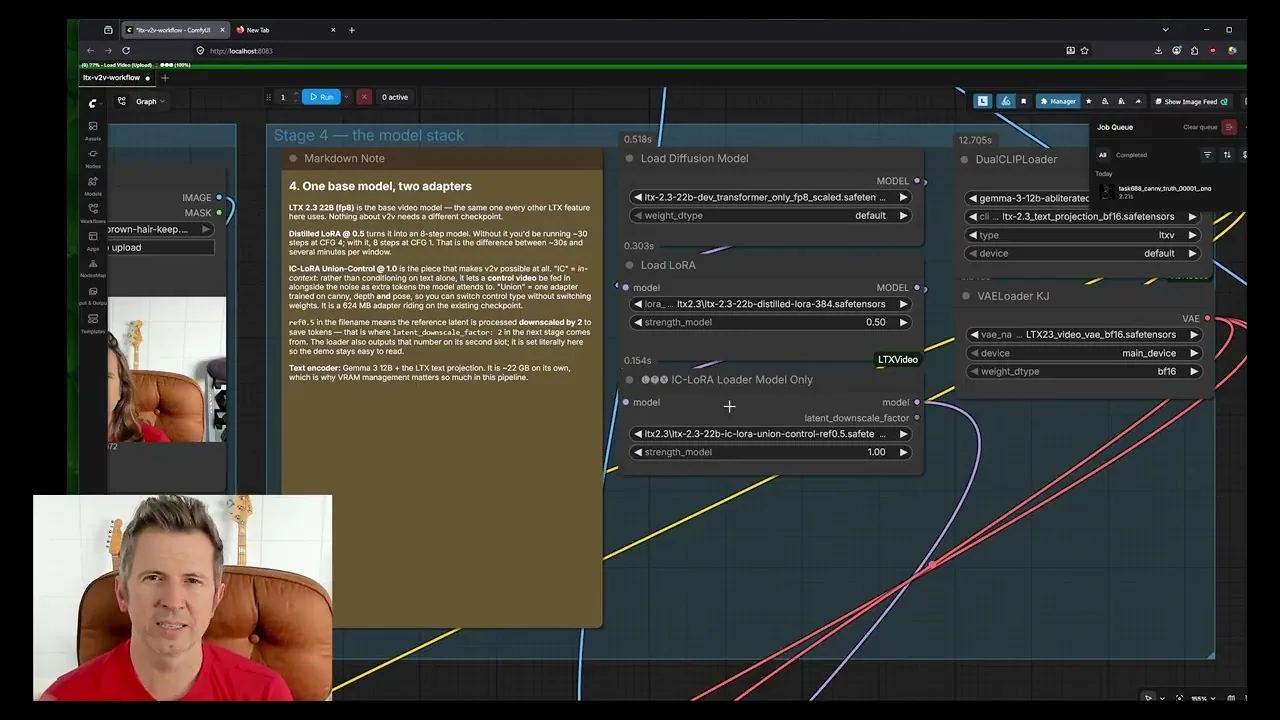Click the Show Image Feed button
Screen dimensions: 1280x720
pyautogui.click(x=1191, y=101)
